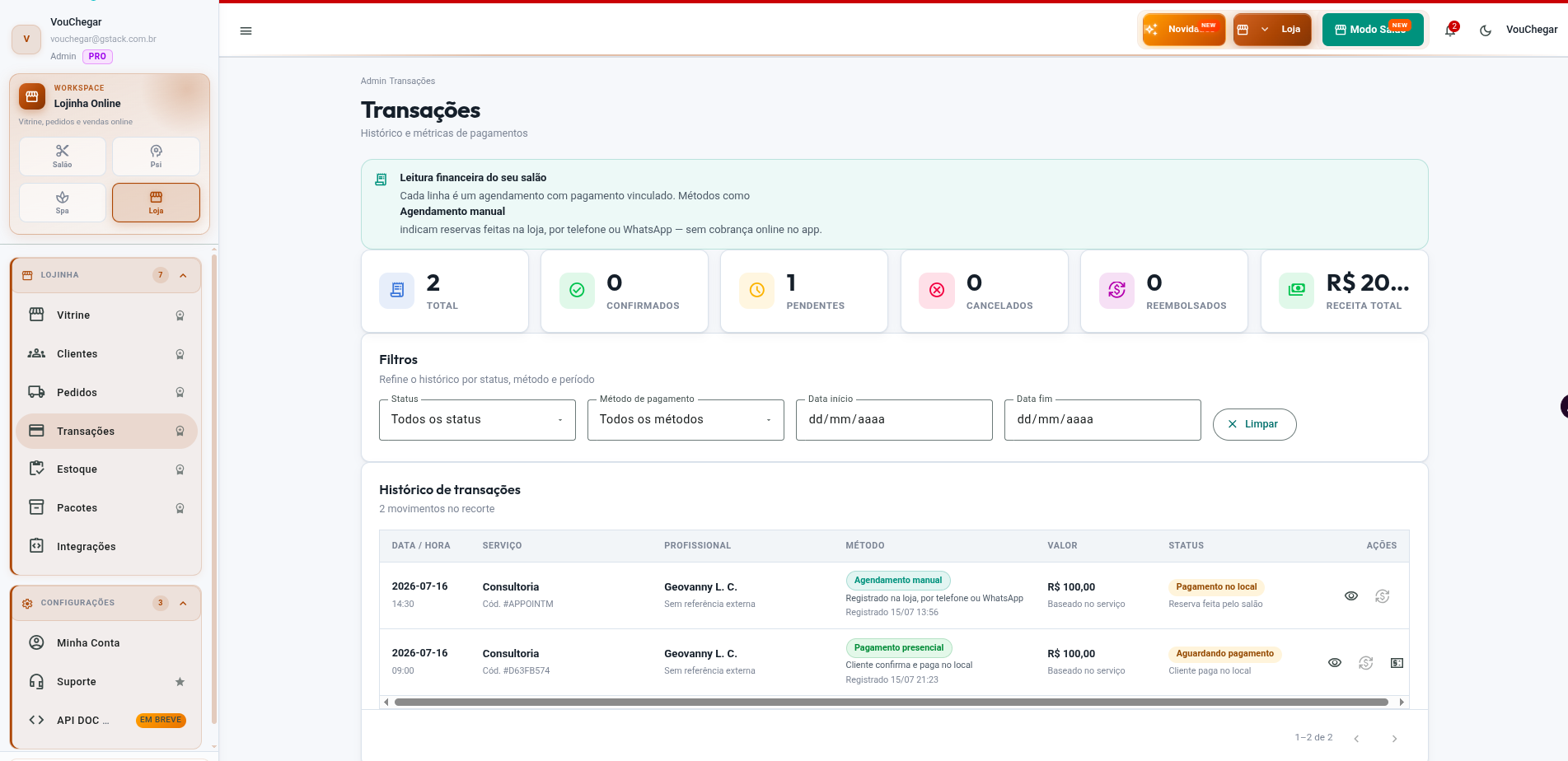View details of 09:00 transaction
Image resolution: width=1568 pixels, height=761 pixels.
point(1335,663)
